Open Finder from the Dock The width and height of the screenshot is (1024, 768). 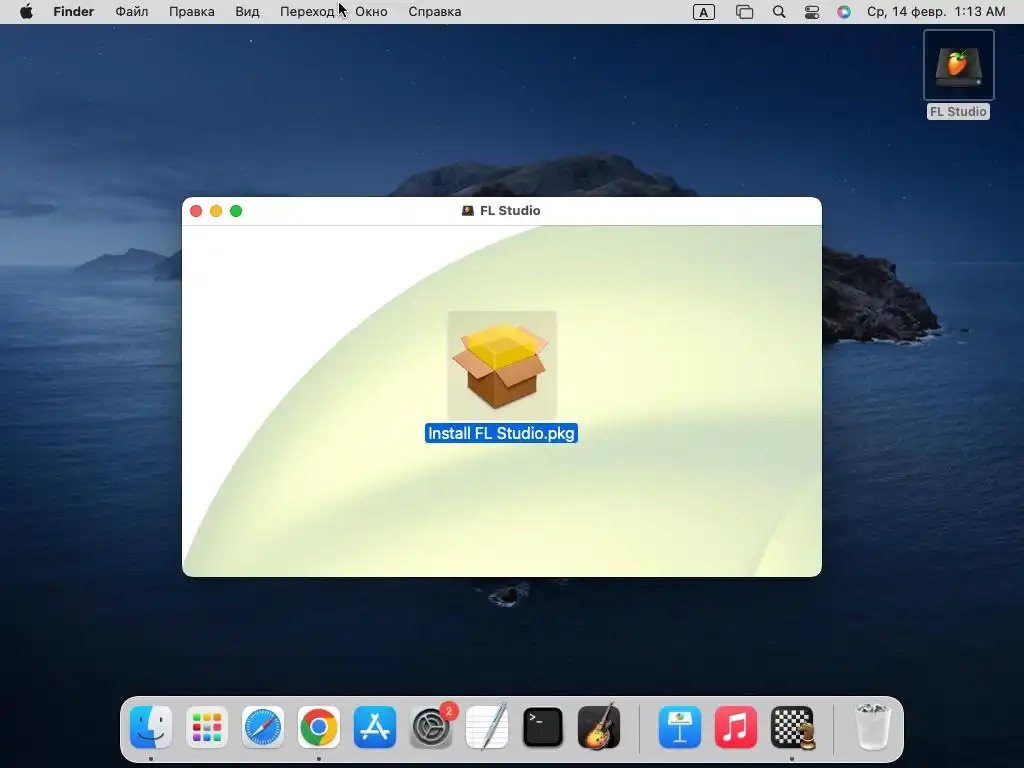pyautogui.click(x=151, y=727)
